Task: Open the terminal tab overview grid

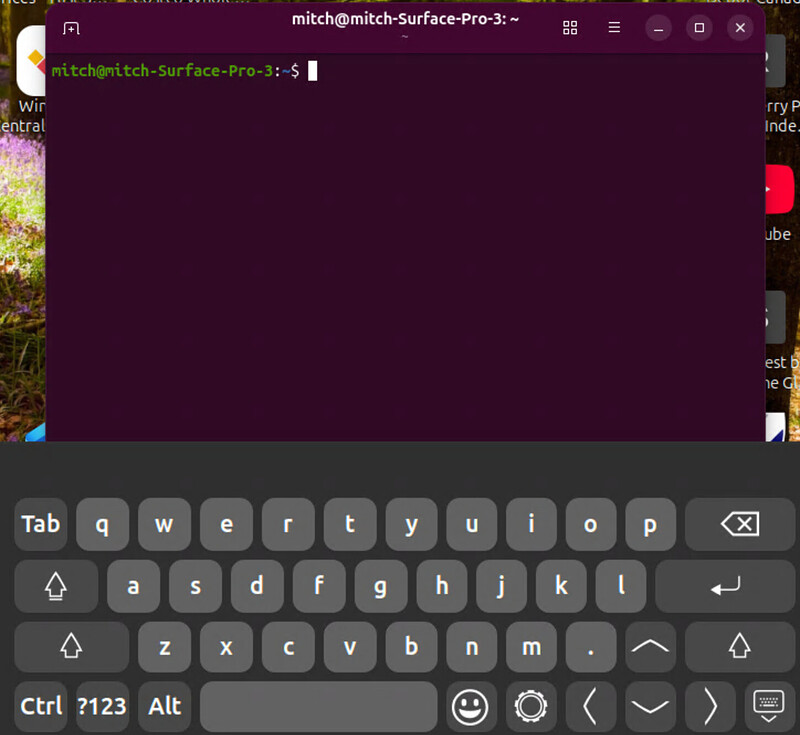Action: (x=570, y=28)
